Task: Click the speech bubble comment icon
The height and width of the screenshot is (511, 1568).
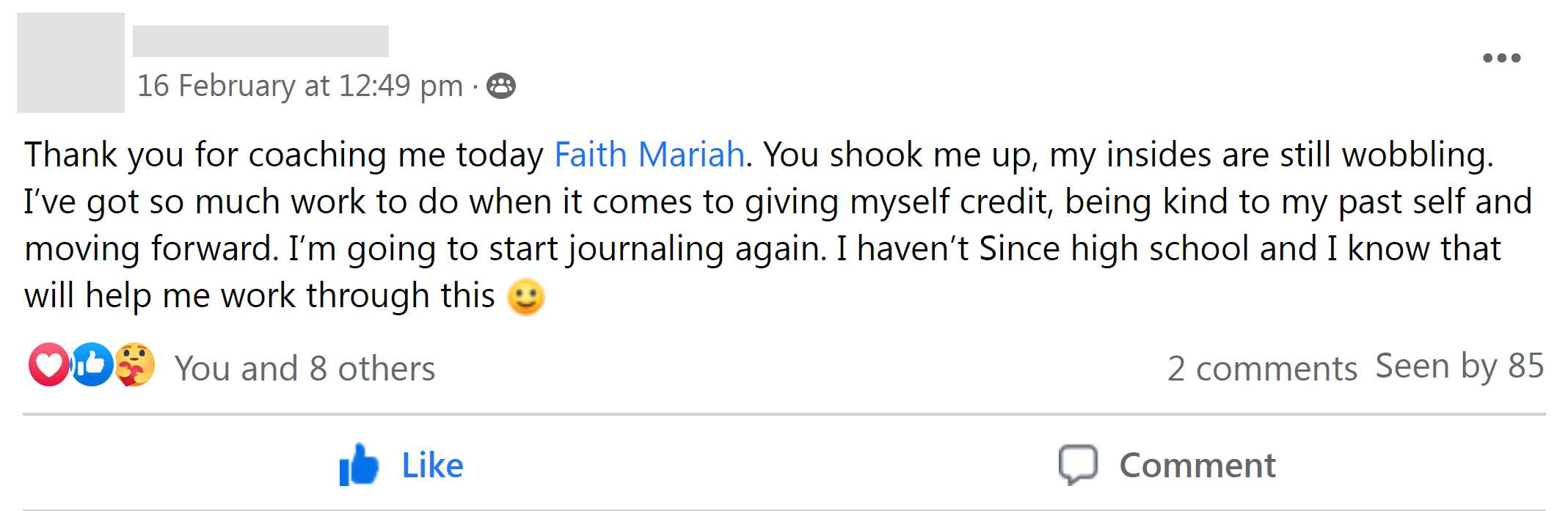Action: [x=1078, y=465]
